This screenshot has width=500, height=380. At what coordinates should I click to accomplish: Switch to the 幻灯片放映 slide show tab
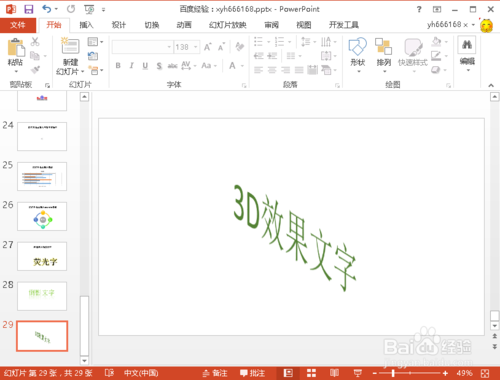click(228, 25)
